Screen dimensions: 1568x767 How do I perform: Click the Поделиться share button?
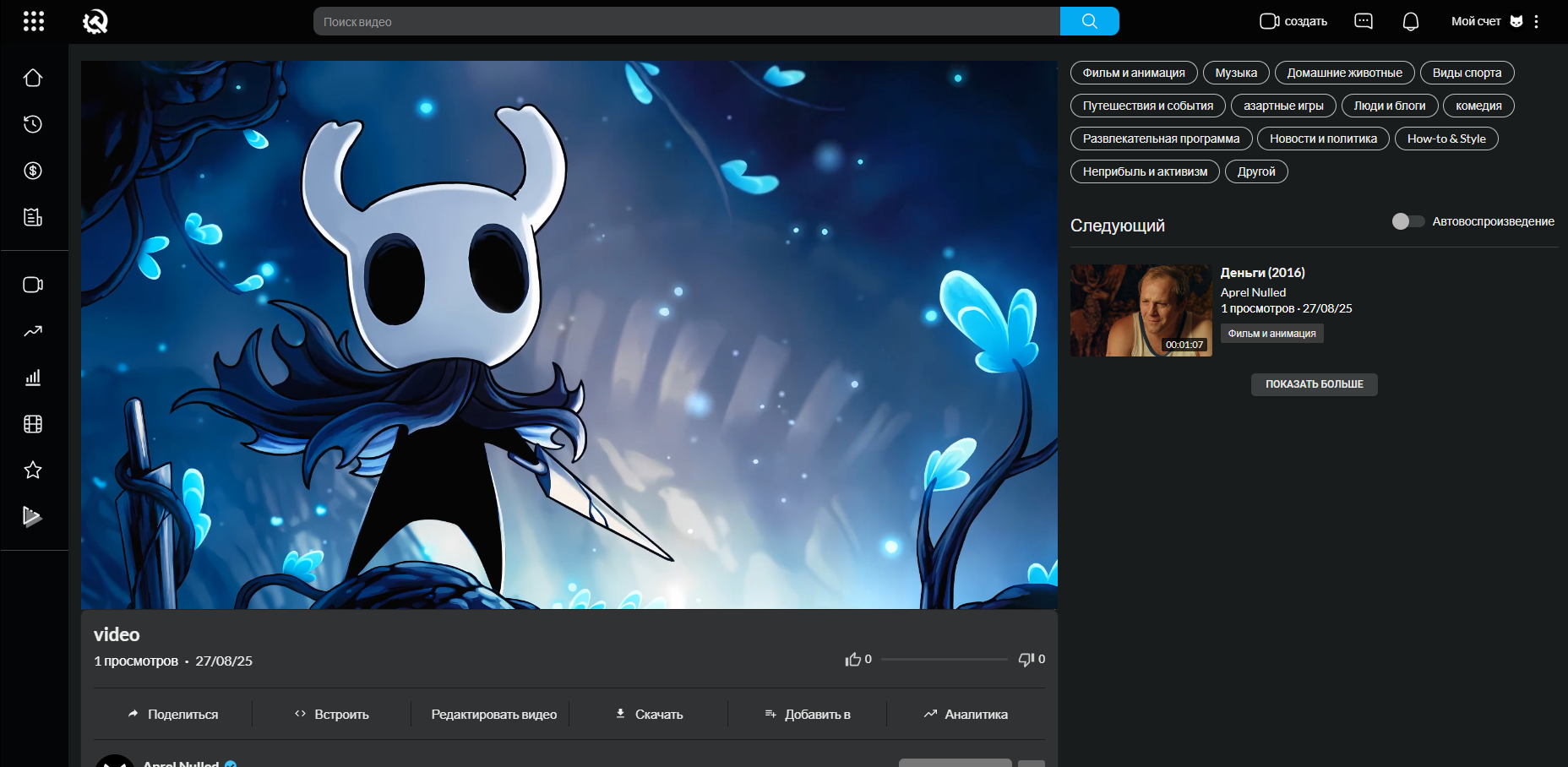[x=173, y=714]
